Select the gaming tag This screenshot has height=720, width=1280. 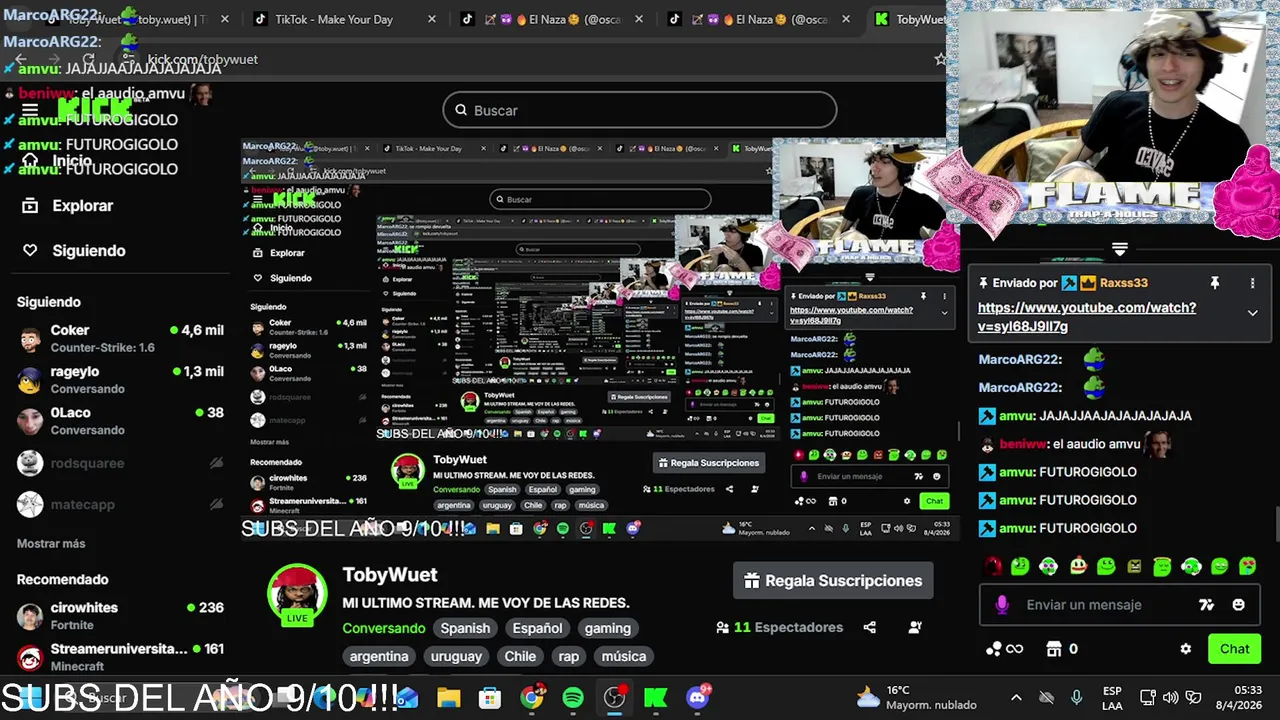[607, 628]
